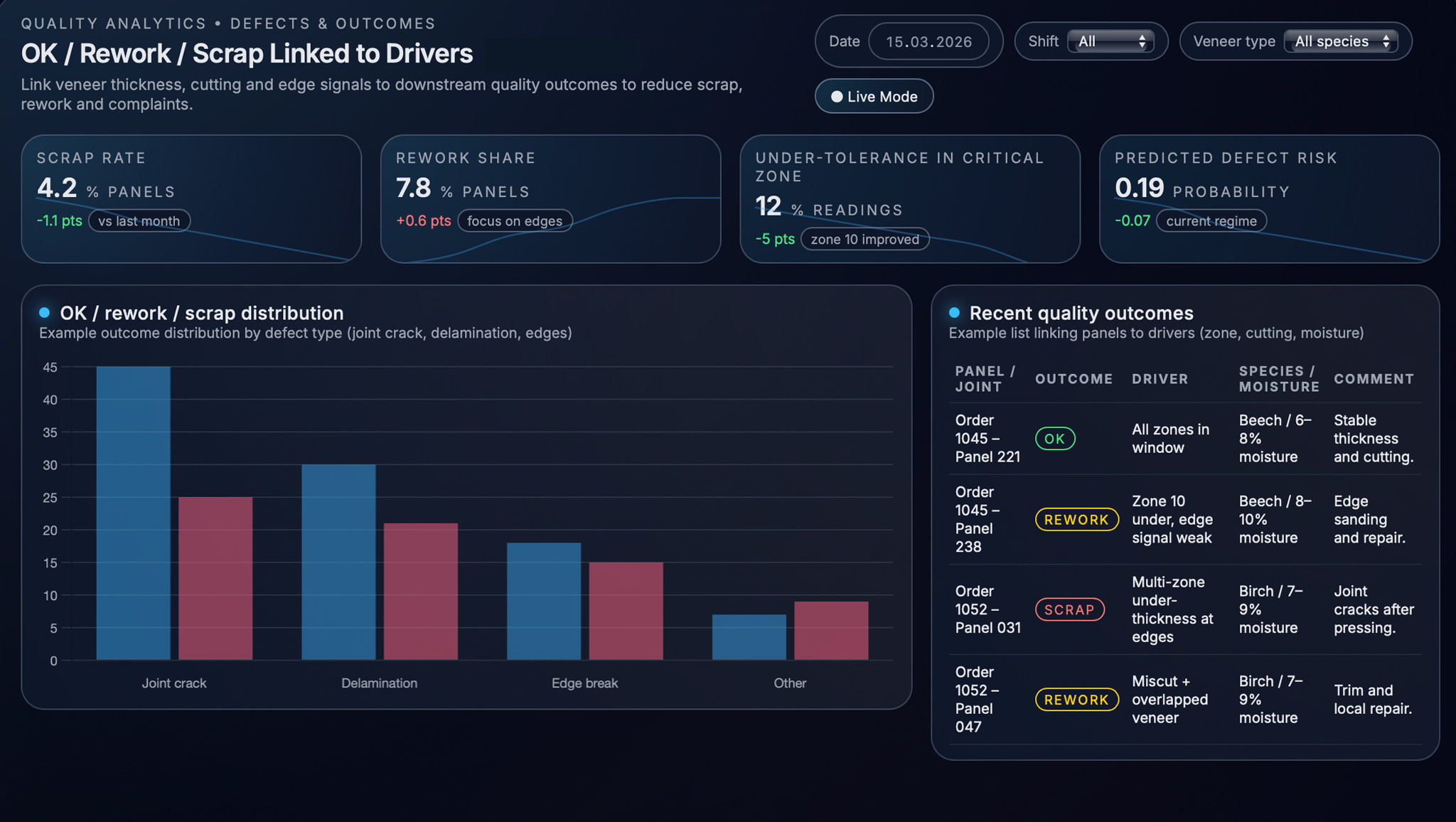
Task: Click the 'vs last month' chip
Action: pyautogui.click(x=139, y=221)
